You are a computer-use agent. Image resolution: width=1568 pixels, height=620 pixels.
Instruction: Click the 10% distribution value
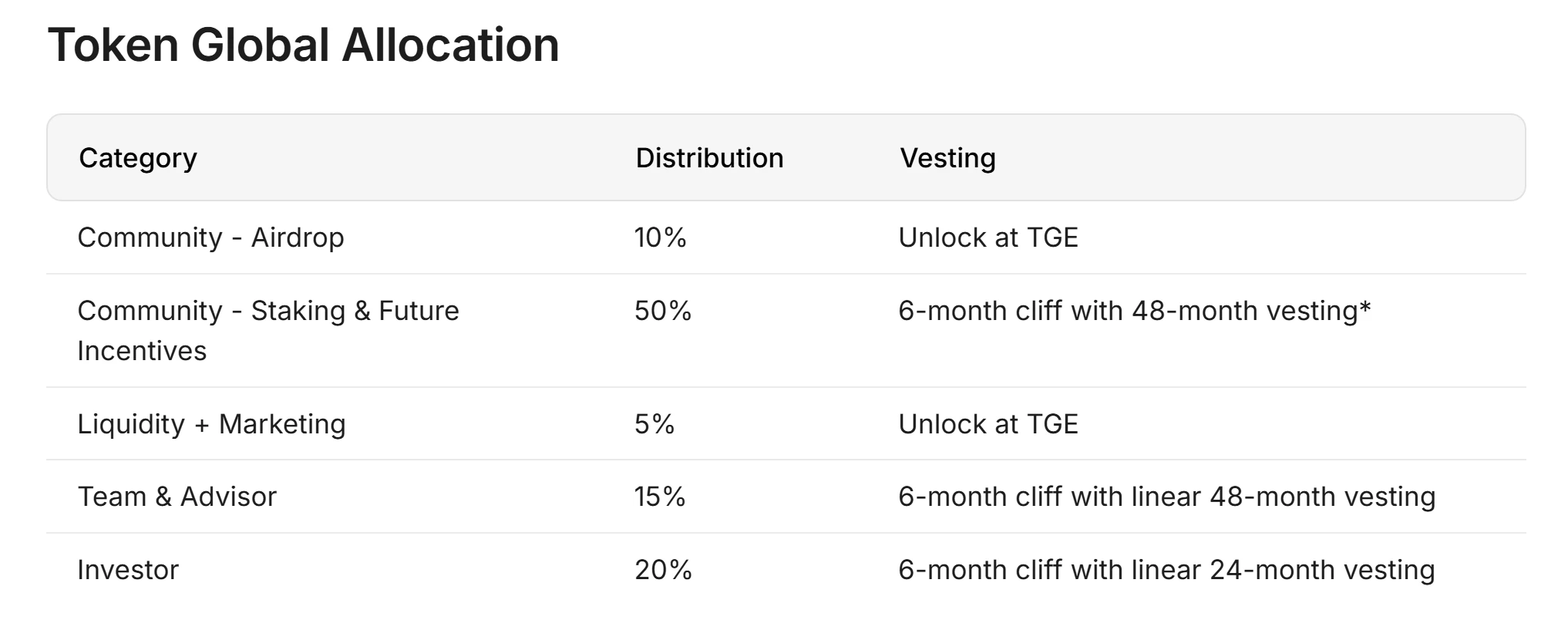(660, 238)
